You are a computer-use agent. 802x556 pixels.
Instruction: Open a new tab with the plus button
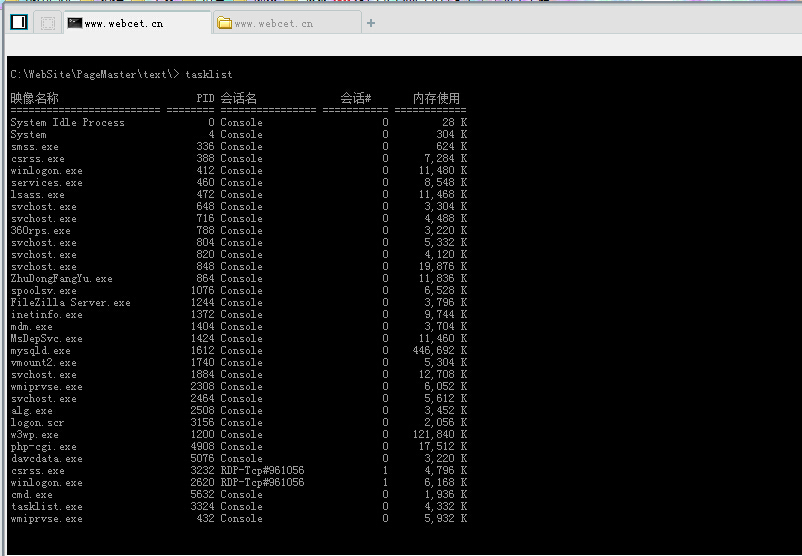click(371, 23)
